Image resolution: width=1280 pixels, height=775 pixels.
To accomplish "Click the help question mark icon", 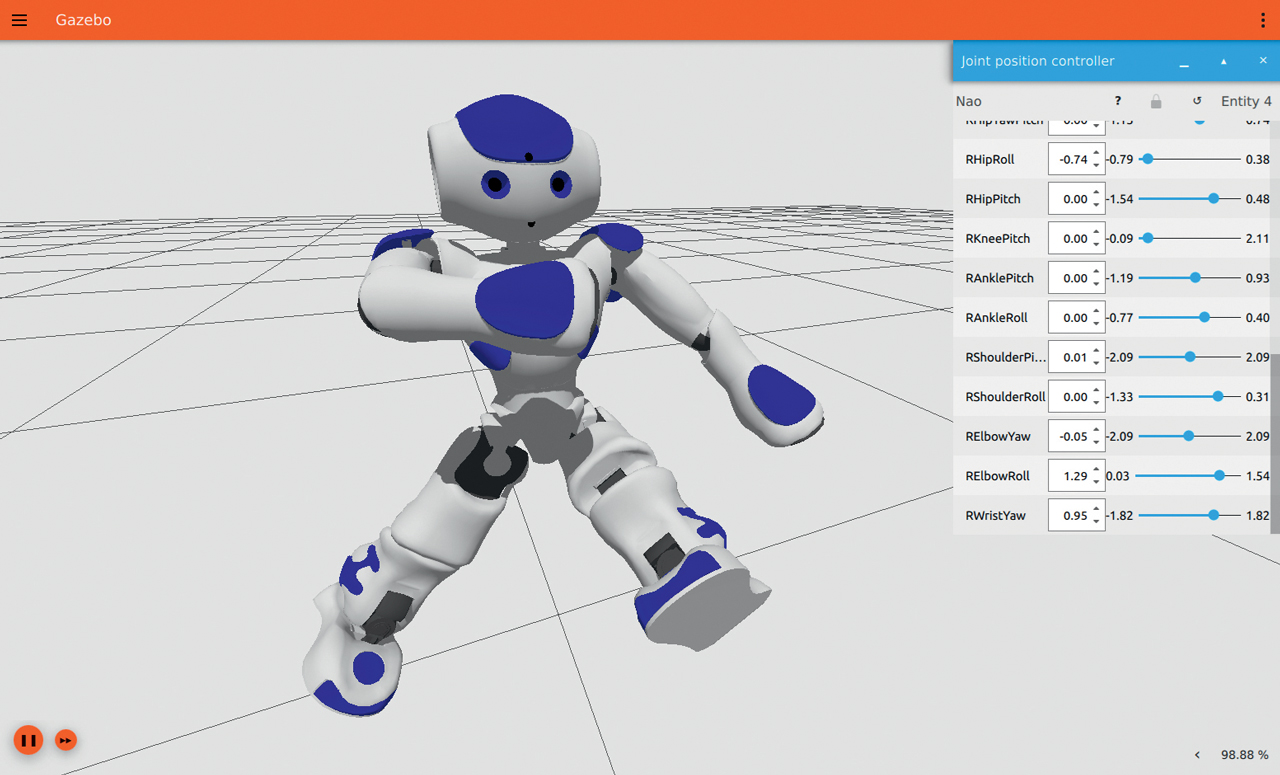I will tap(1118, 101).
